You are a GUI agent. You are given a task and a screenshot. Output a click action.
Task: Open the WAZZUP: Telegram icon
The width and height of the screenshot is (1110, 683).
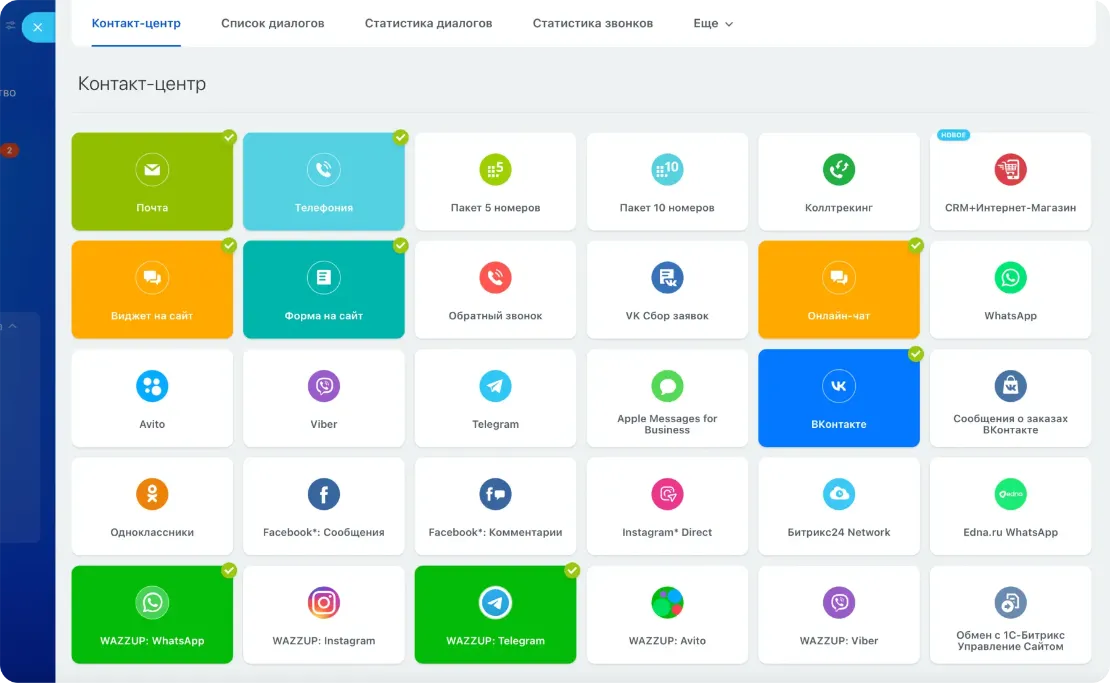click(496, 602)
